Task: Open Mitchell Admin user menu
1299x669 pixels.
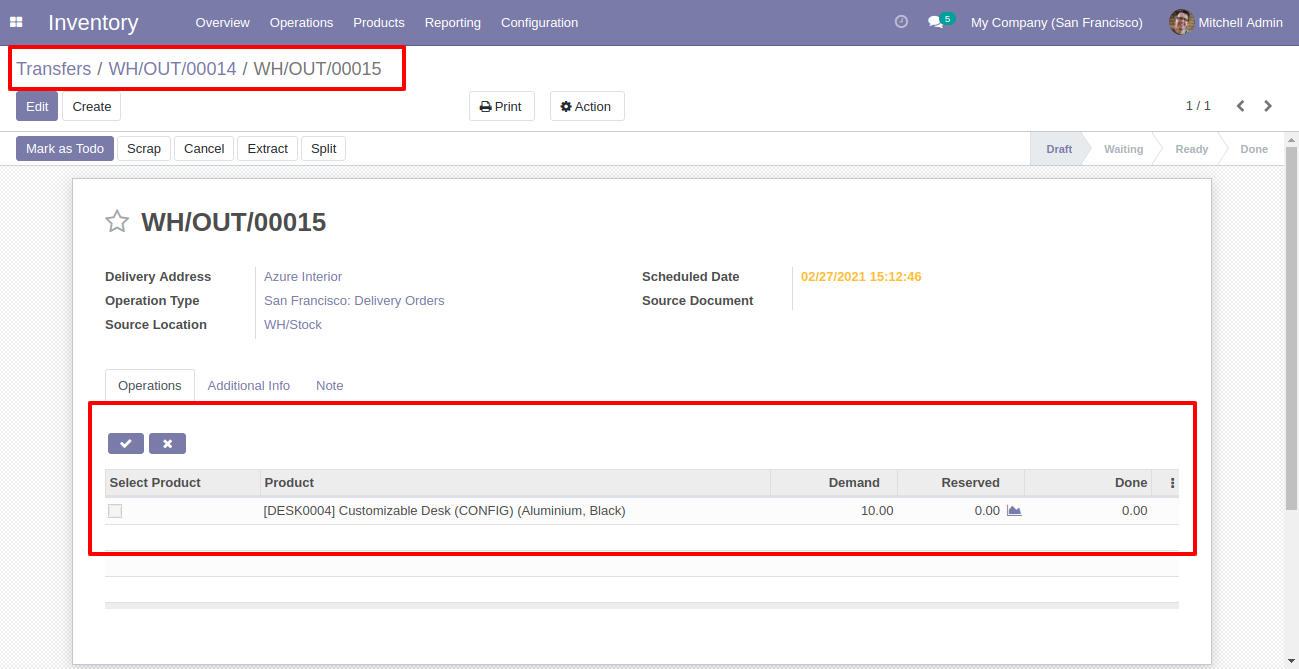Action: tap(1226, 22)
